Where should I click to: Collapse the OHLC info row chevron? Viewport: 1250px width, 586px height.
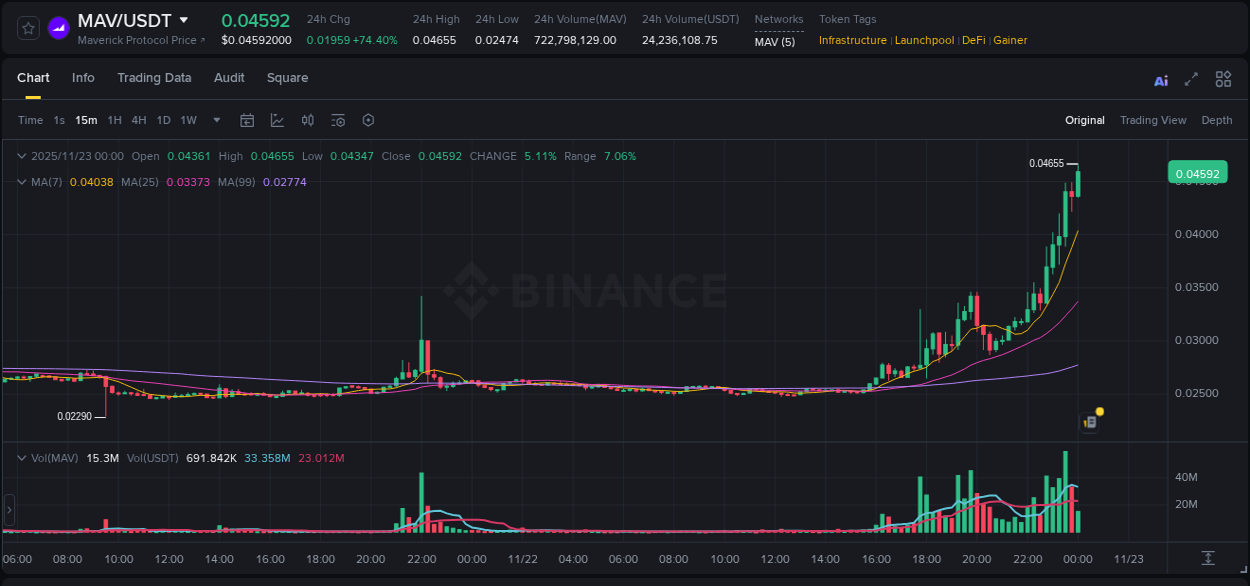[x=22, y=156]
